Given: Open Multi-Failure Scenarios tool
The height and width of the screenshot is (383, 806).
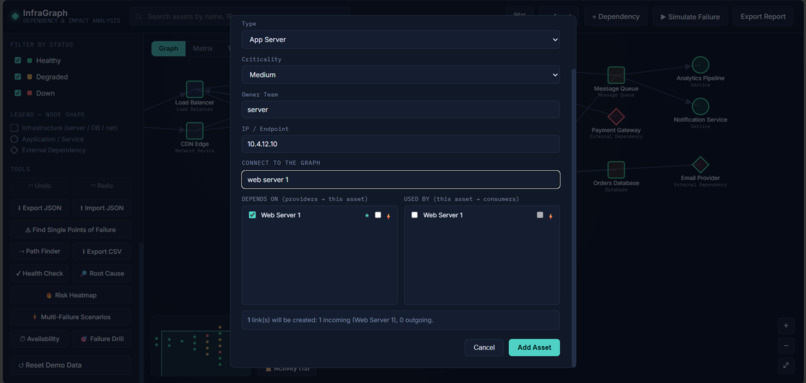Looking at the screenshot, I should pos(70,317).
